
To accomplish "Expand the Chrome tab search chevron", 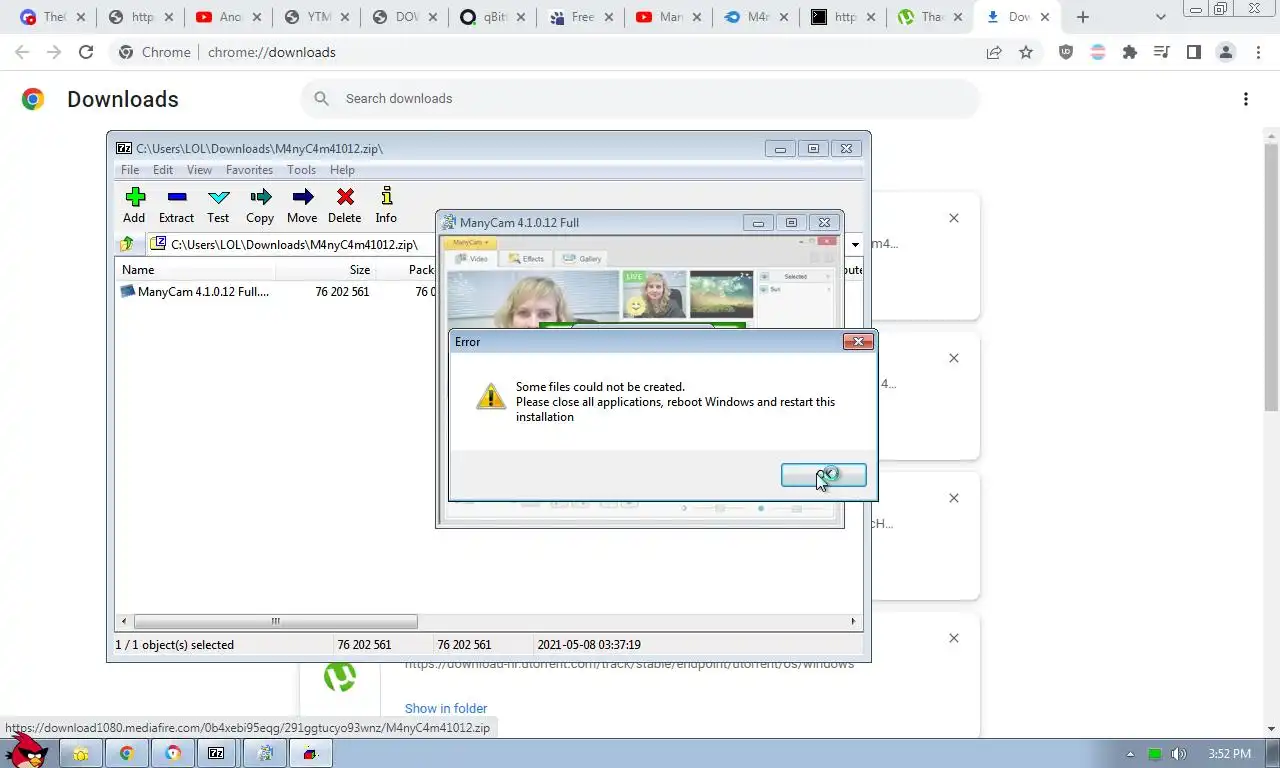I will click(x=1161, y=17).
